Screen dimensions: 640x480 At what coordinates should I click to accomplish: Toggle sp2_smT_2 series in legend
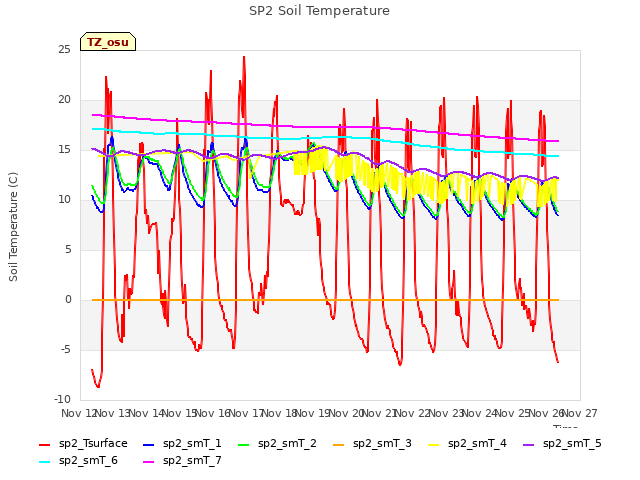coord(277,443)
